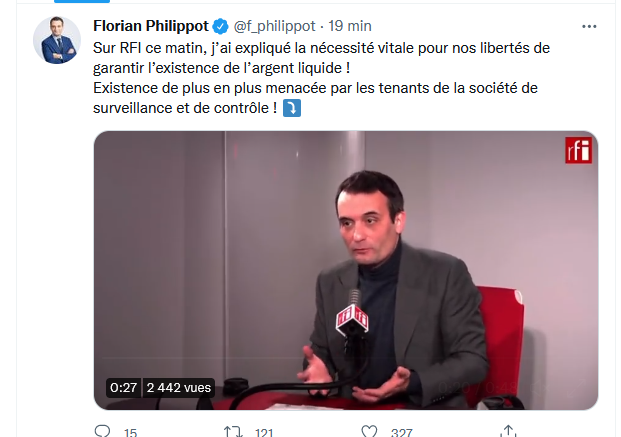Image resolution: width=621 pixels, height=437 pixels.
Task: Click the blue verified badge
Action: click(220, 27)
